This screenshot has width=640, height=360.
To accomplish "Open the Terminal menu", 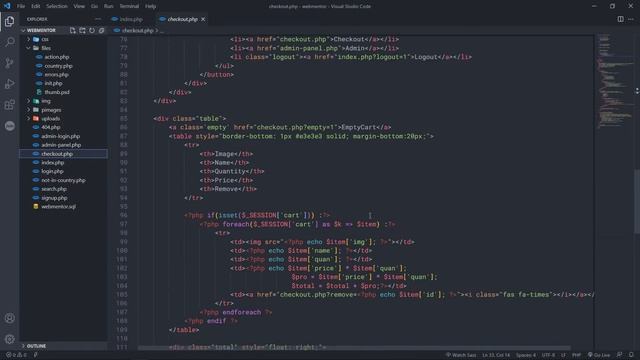I will pyautogui.click(x=129, y=6).
